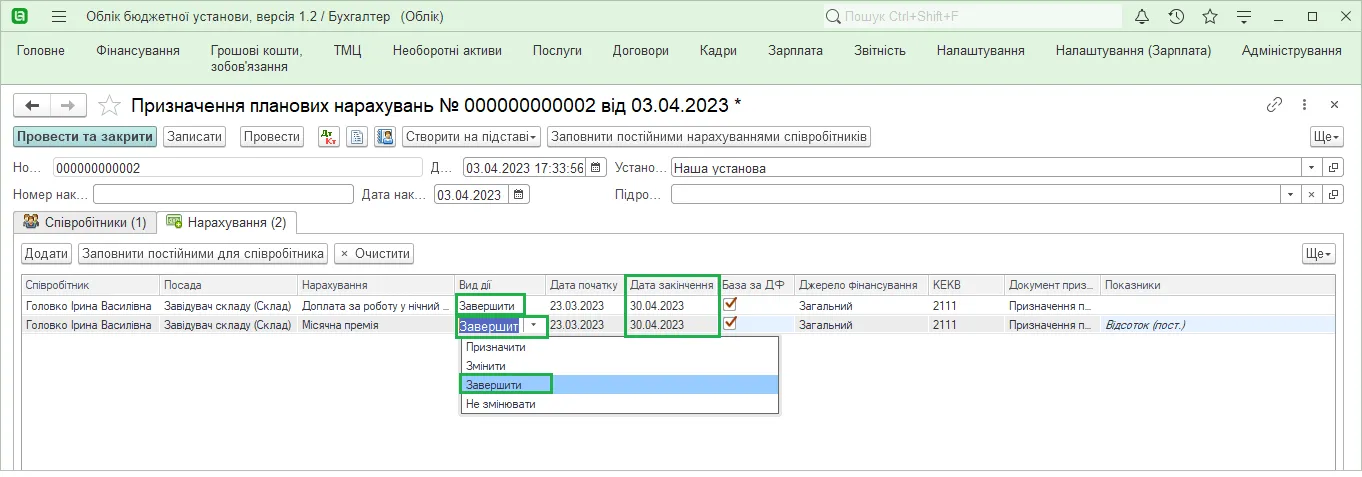The width and height of the screenshot is (1362, 477).
Task: Open the Підрозділ record icon
Action: (x=1333, y=195)
